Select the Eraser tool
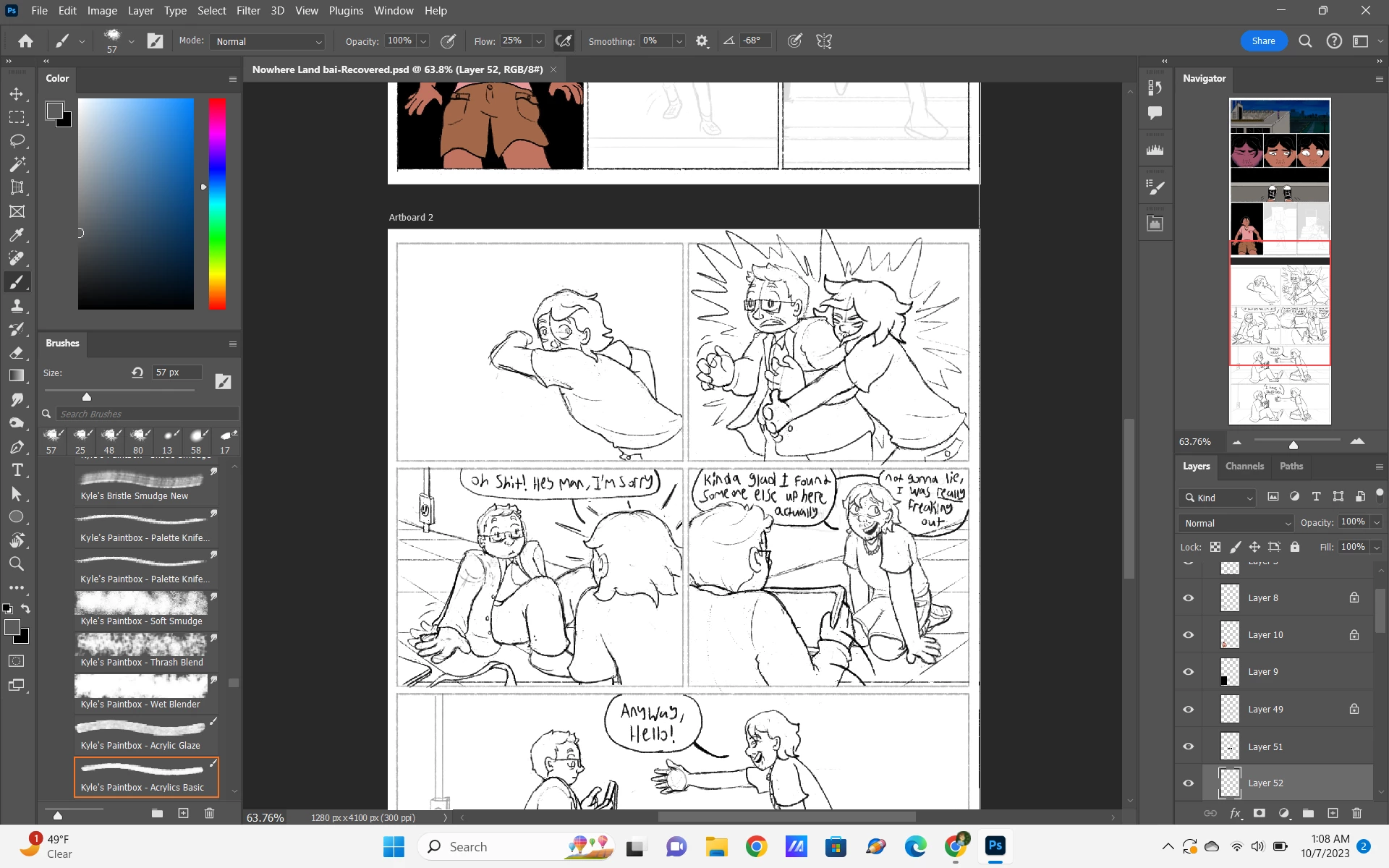Screen dimensions: 1389x868 17,352
